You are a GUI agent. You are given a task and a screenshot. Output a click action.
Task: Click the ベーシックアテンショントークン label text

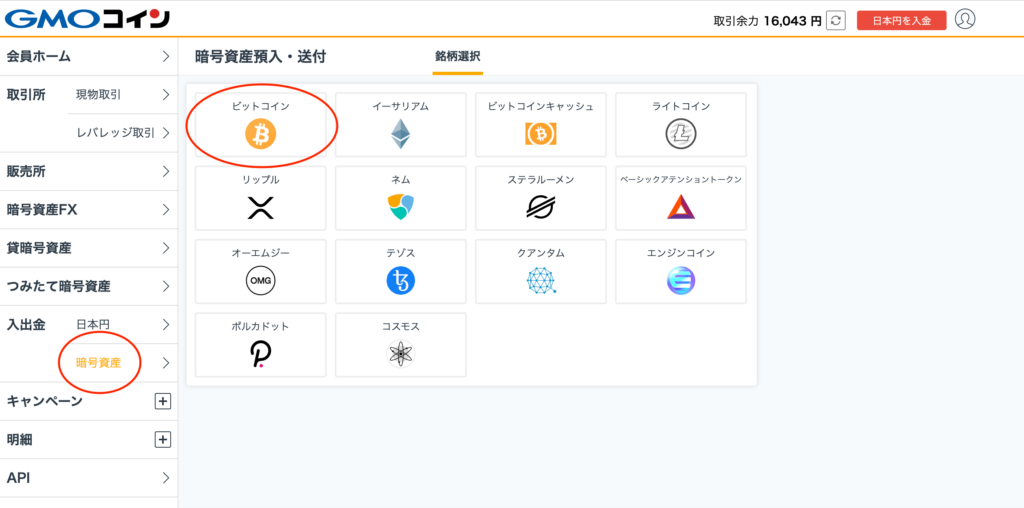680,180
